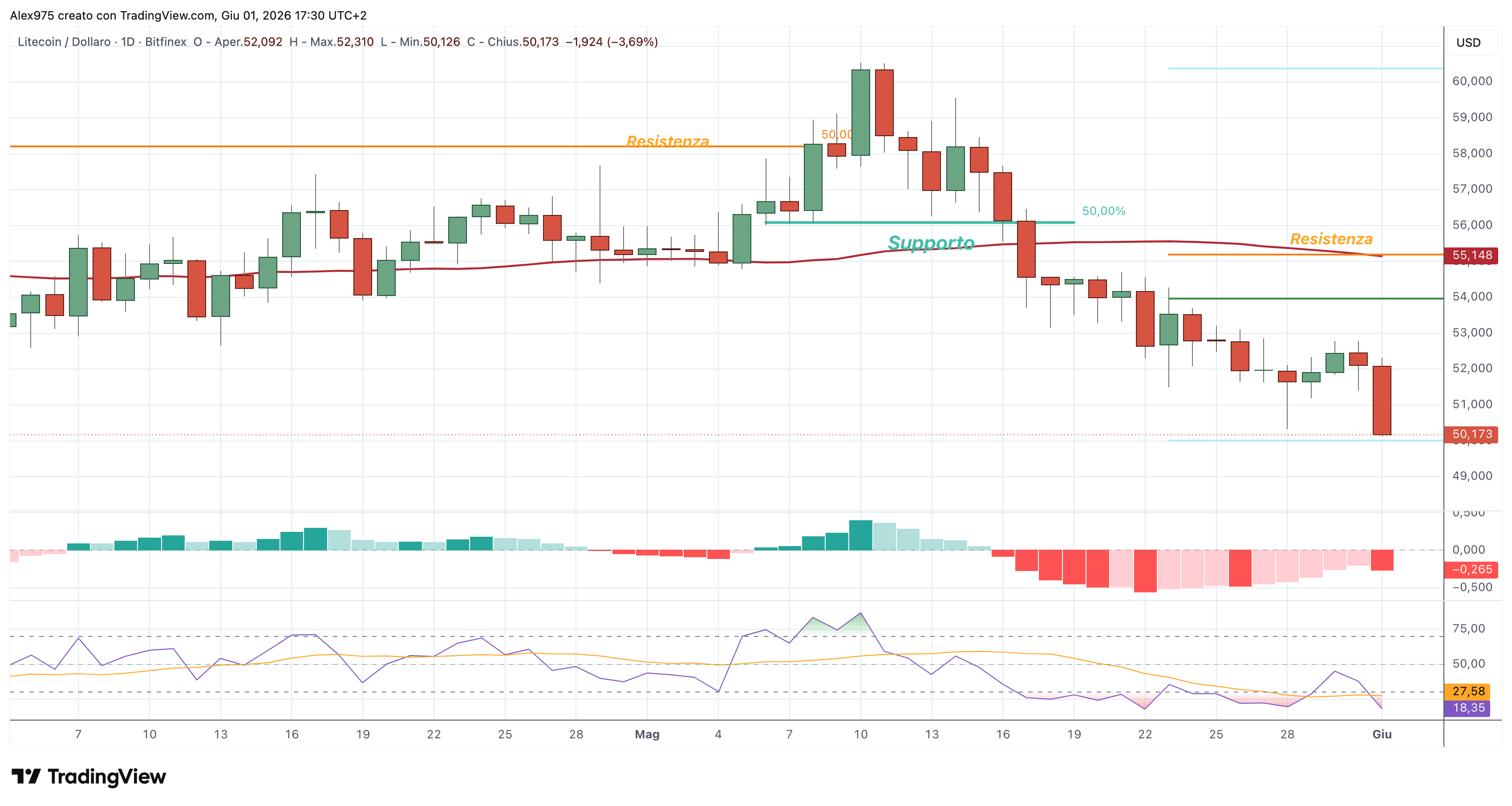
Task: Click the teal 'Supporto' chart label
Action: click(x=931, y=243)
